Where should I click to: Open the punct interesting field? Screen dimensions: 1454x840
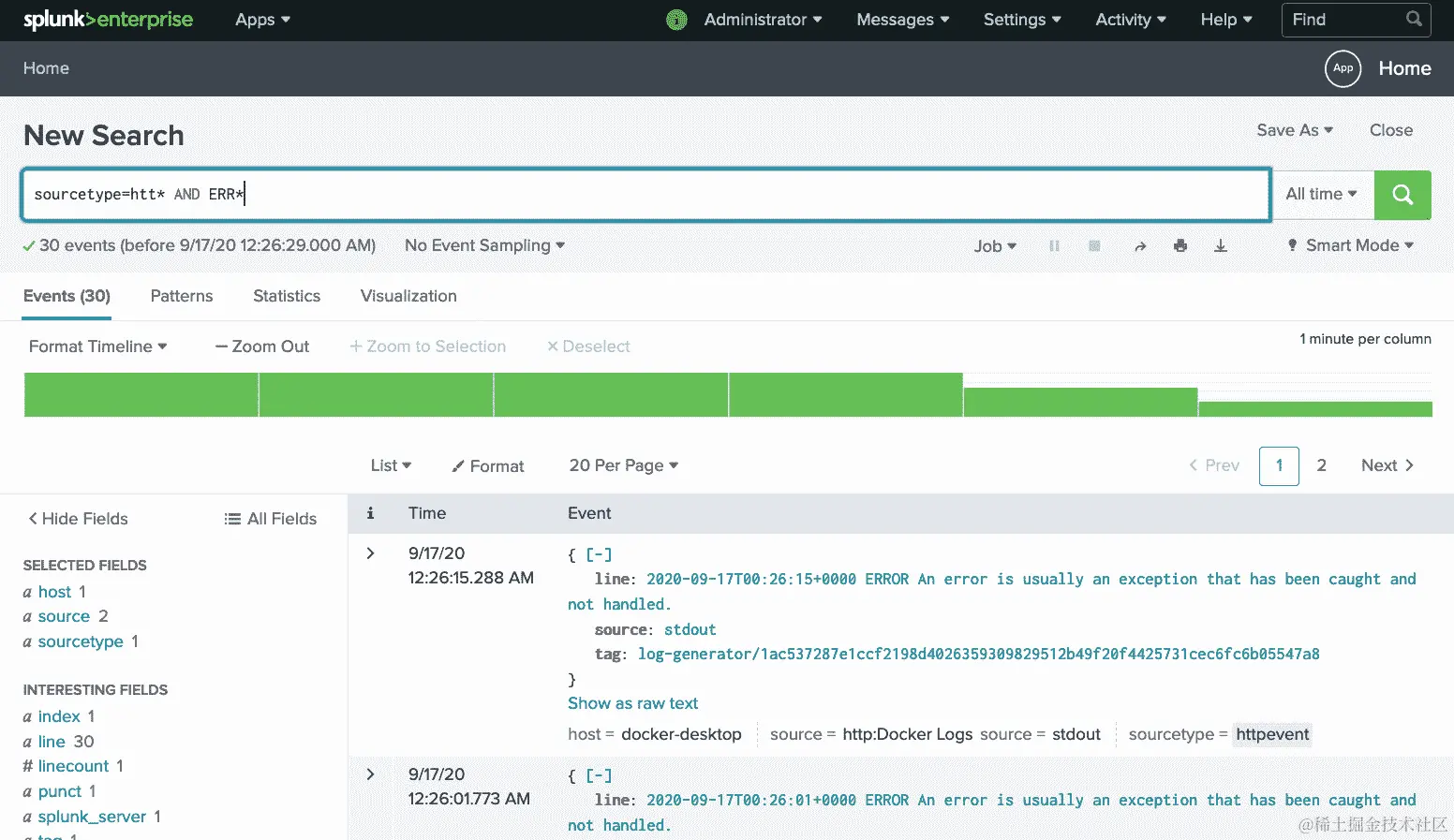[60, 791]
